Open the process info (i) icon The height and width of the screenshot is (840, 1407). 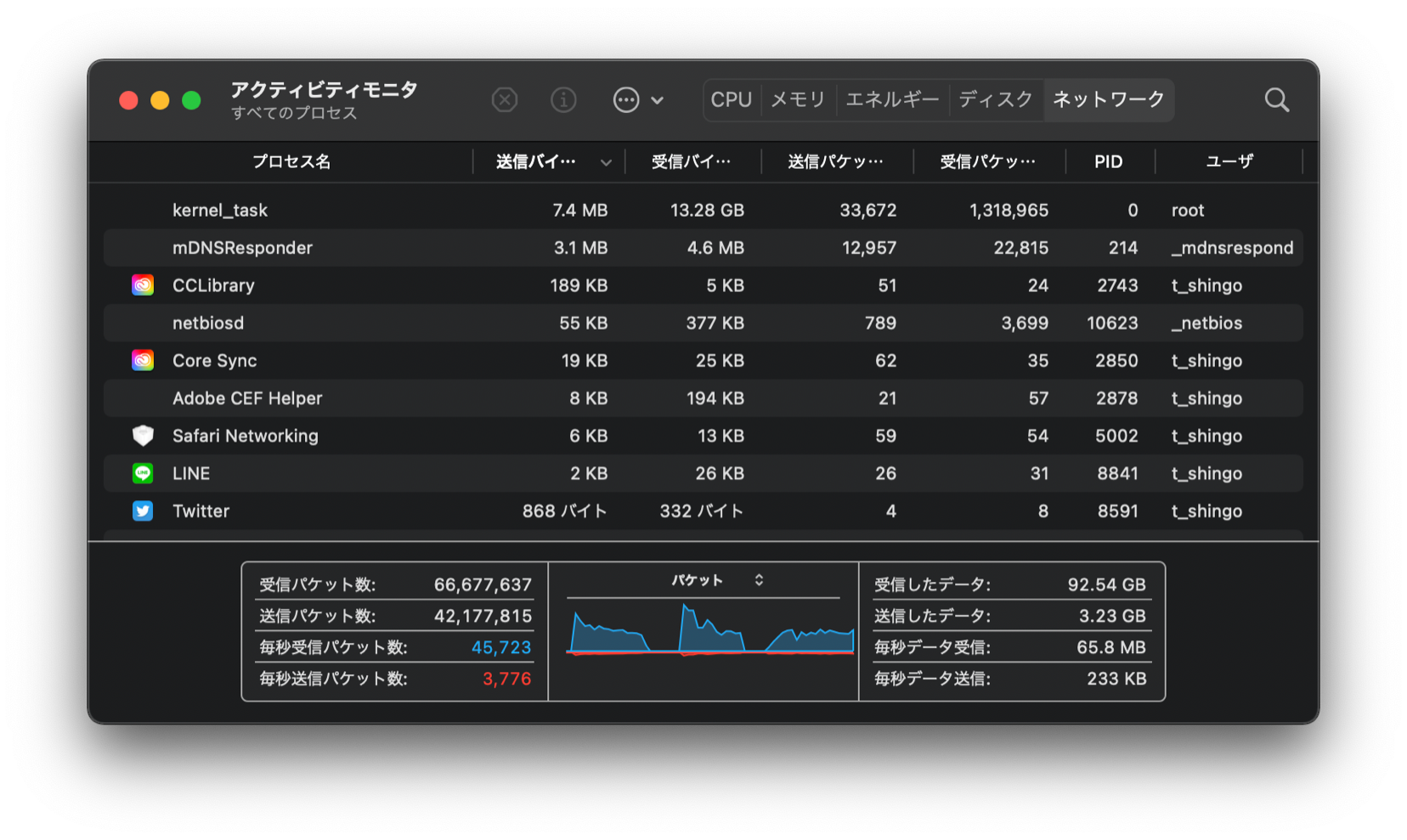tap(563, 100)
